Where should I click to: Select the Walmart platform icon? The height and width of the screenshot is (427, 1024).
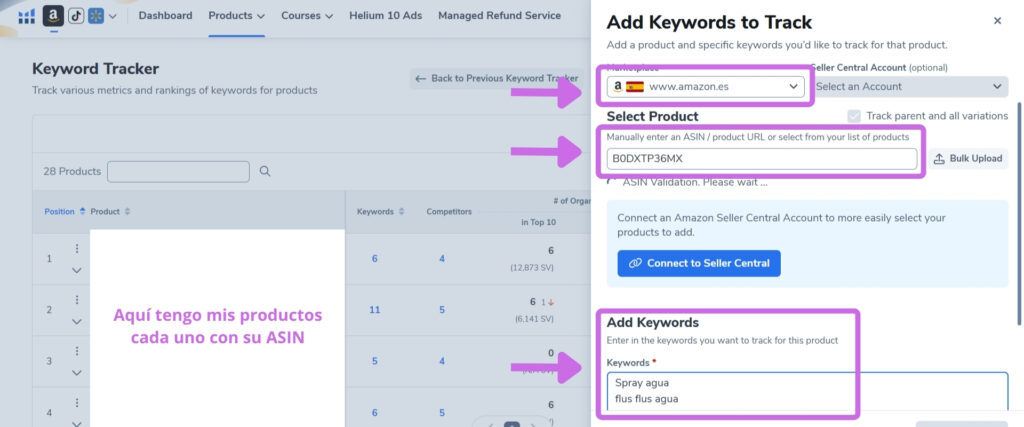pos(96,16)
